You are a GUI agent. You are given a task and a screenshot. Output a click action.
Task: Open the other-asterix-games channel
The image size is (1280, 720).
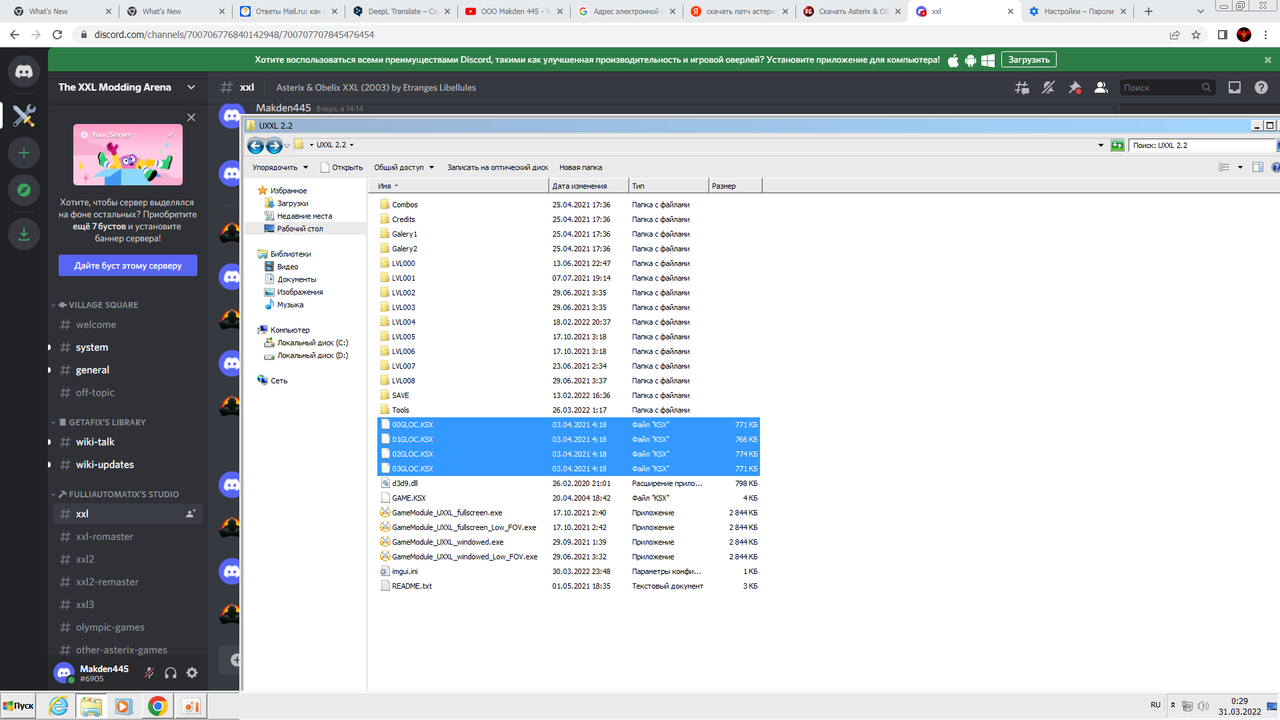pyautogui.click(x=128, y=650)
